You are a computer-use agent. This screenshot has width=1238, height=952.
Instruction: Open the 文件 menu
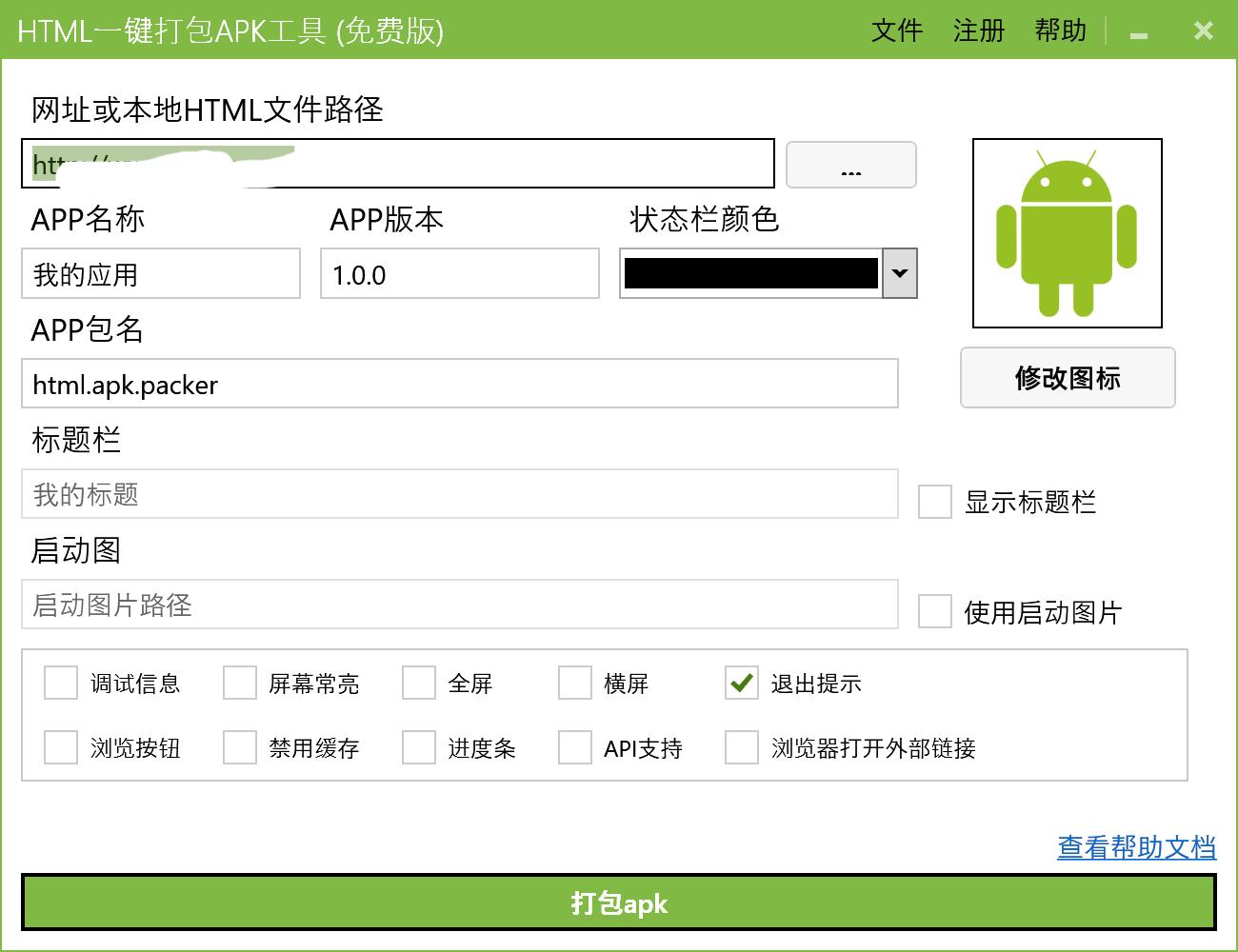click(896, 30)
